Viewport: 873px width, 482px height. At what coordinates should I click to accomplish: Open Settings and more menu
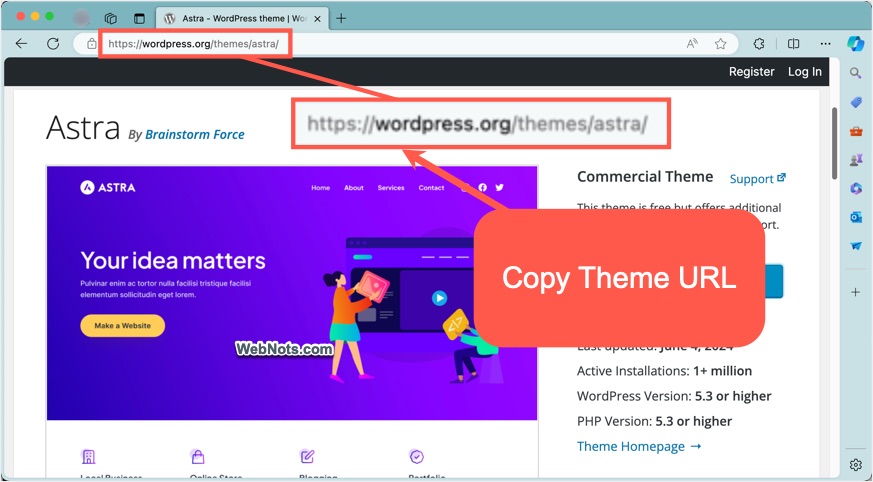tap(826, 43)
